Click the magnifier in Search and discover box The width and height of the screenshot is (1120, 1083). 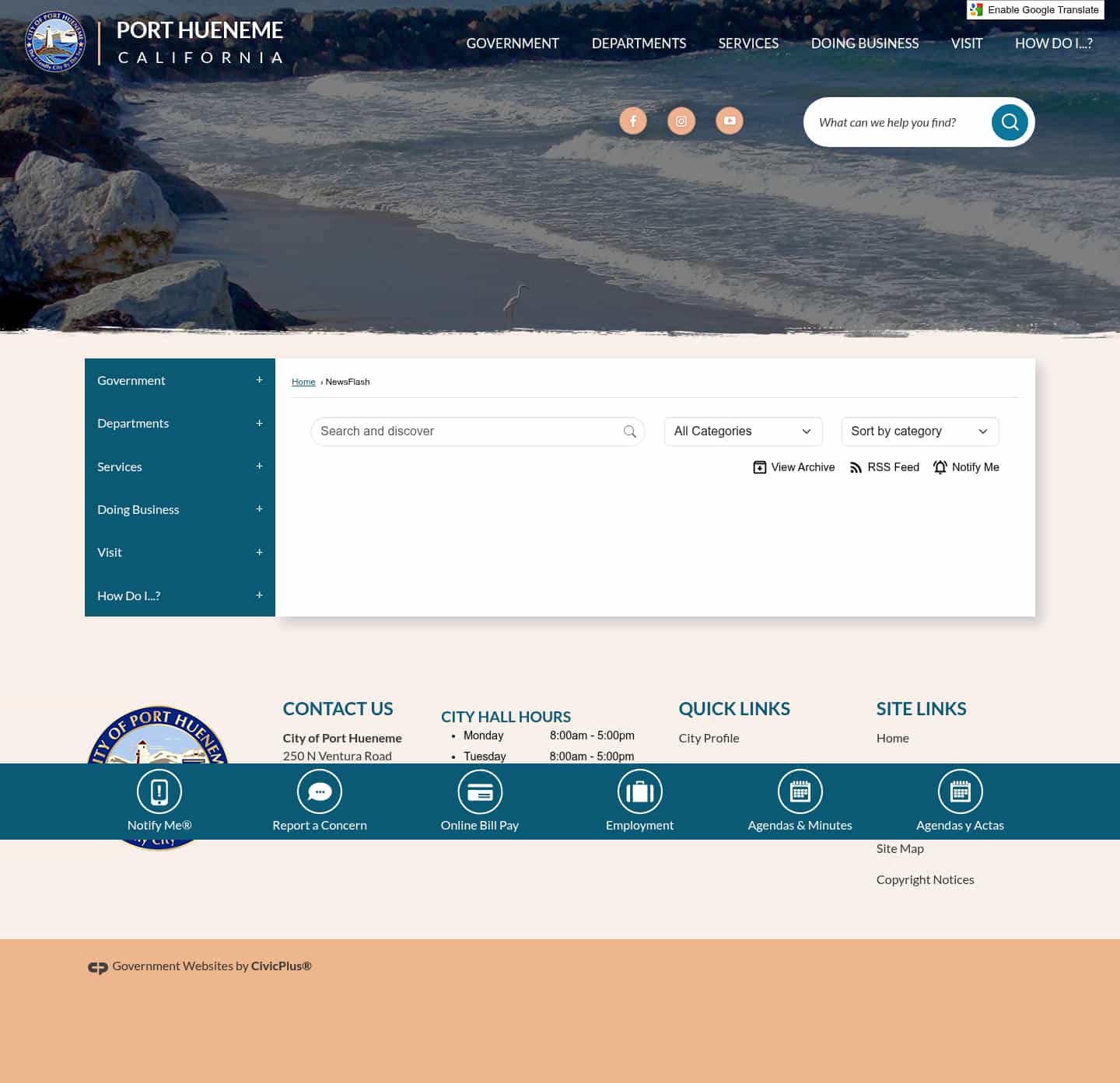630,431
